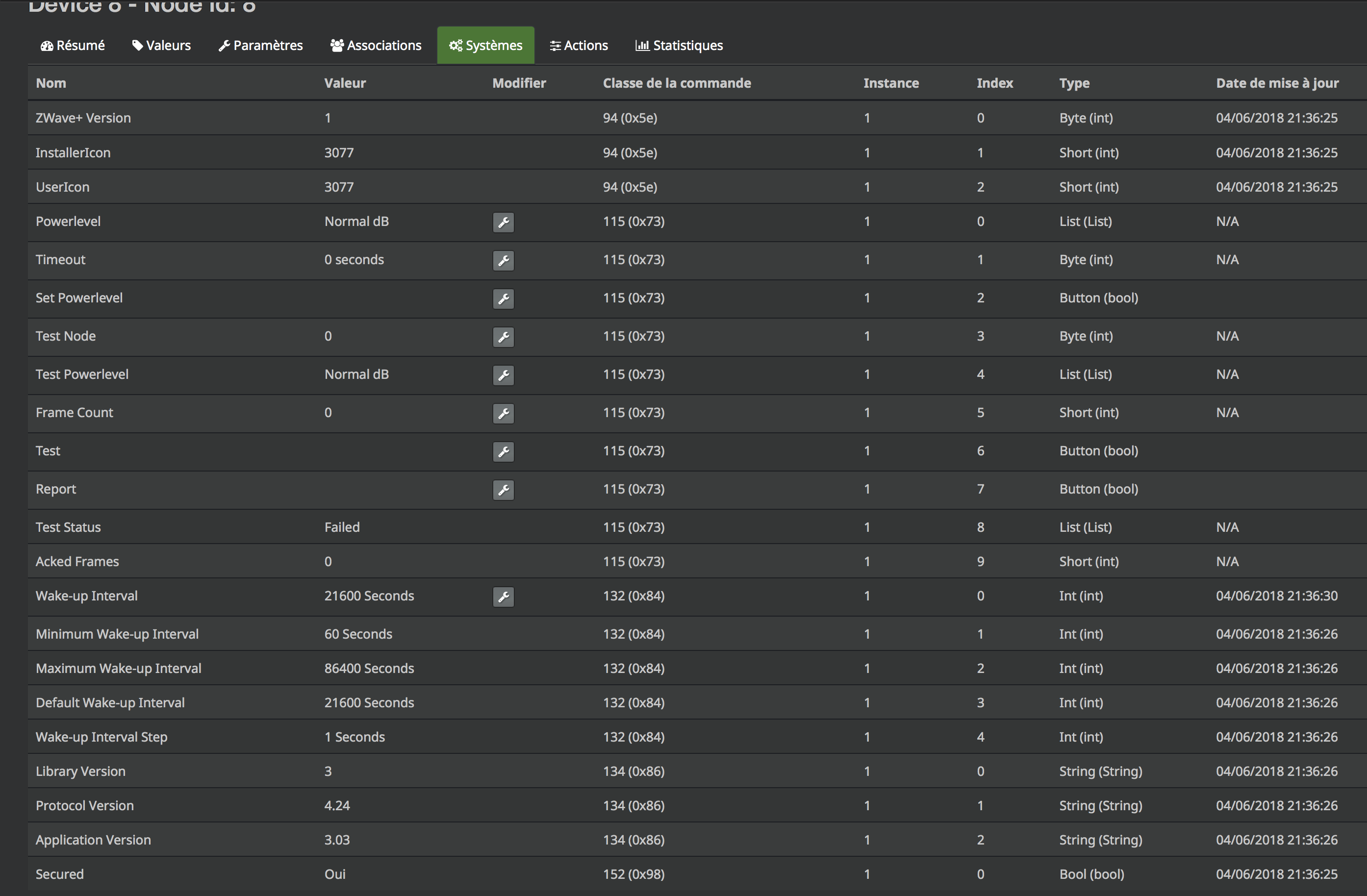Click the wrench icon for Powerlevel
Viewport: 1367px width, 896px height.
[x=503, y=222]
